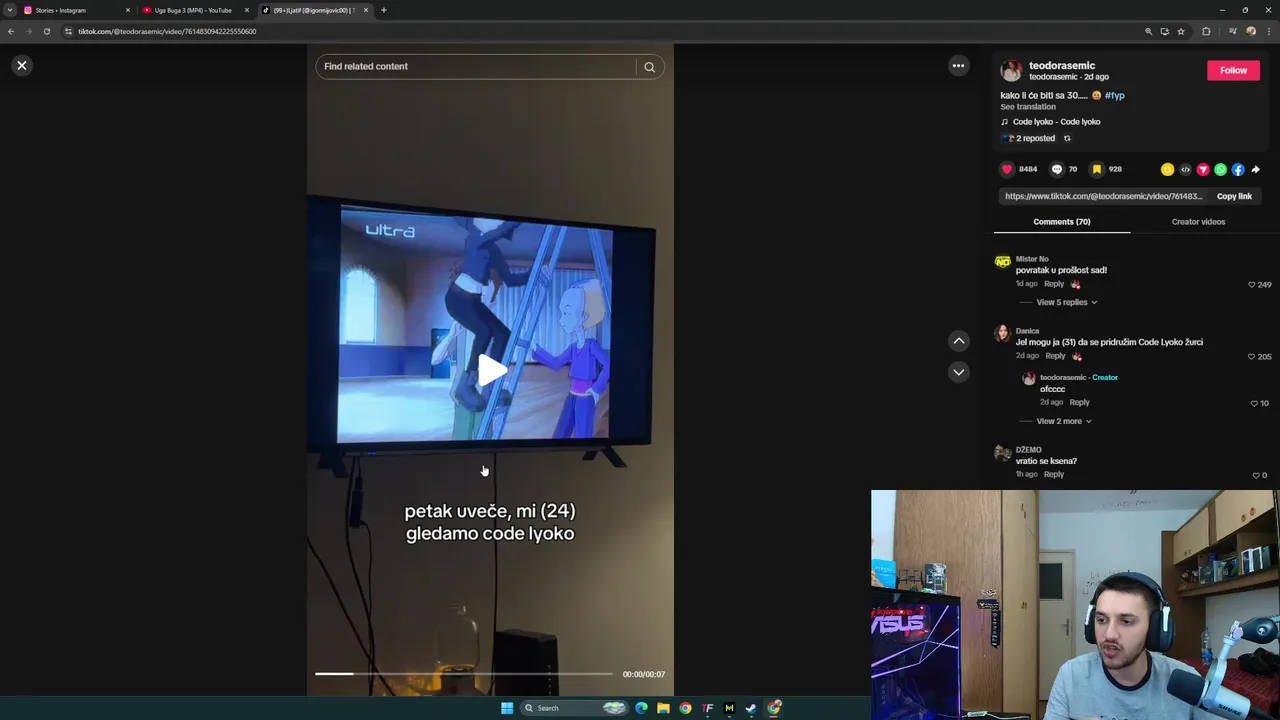Click the Find related content search field
Screen dimensions: 1280x720
tap(475, 67)
